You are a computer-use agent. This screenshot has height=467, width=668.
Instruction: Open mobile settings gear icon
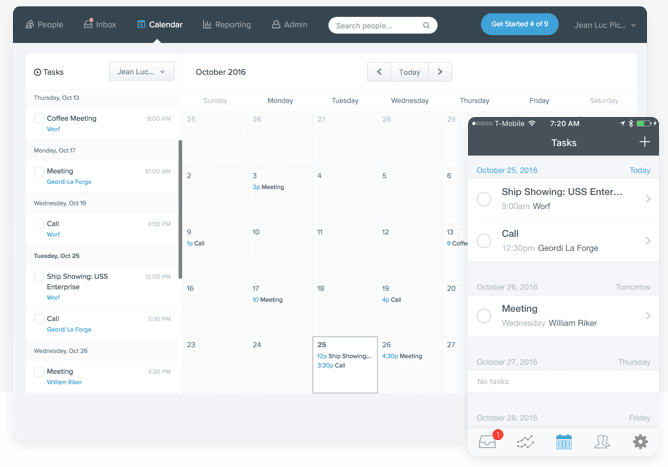tap(640, 441)
